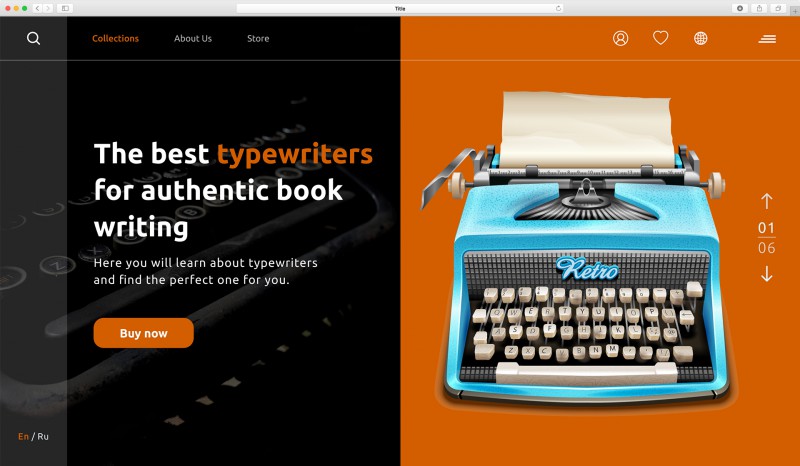Viewport: 800px width, 466px height.
Task: Open the user account profile icon
Action: 620,38
